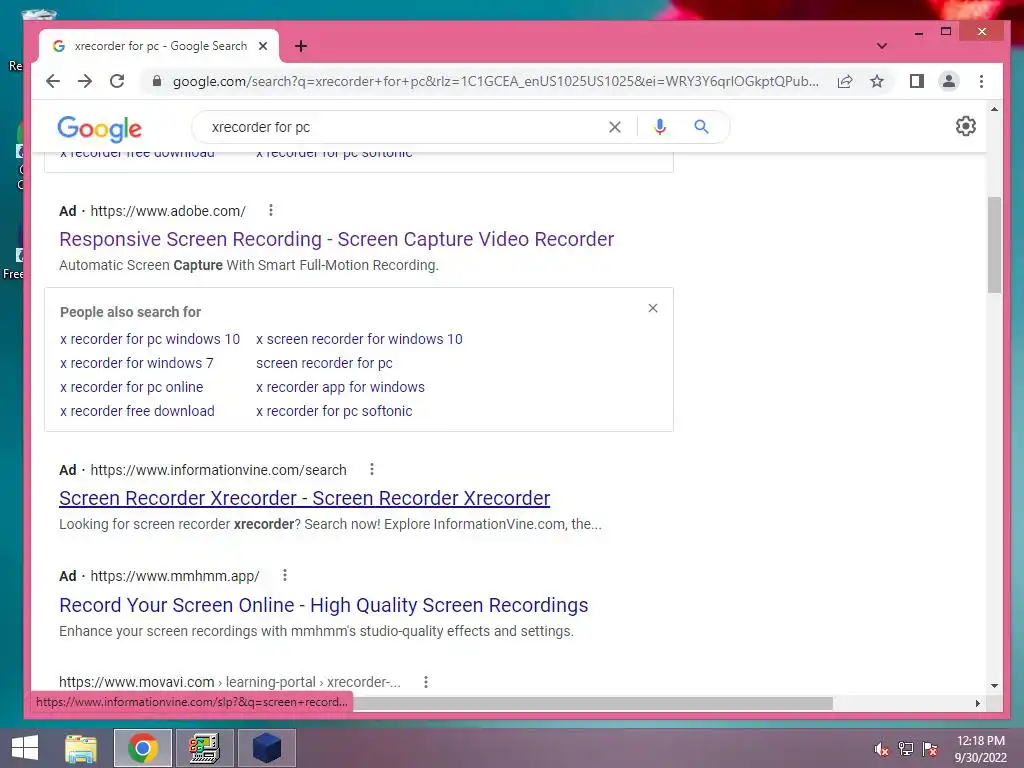Click the horizontal scrollbar thumb
The image size is (1024, 768).
(x=593, y=703)
